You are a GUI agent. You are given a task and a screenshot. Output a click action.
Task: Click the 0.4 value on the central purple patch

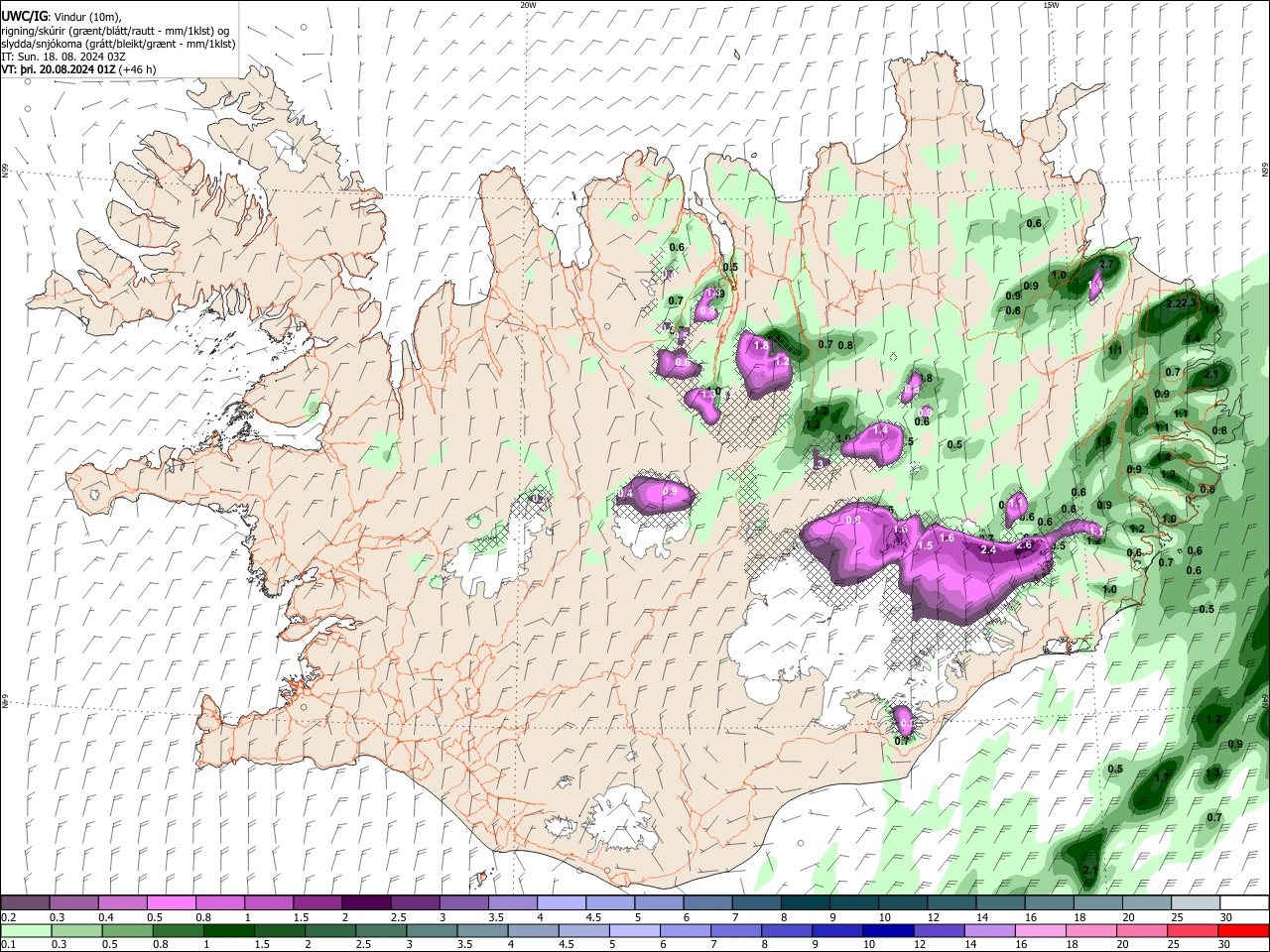click(x=625, y=493)
